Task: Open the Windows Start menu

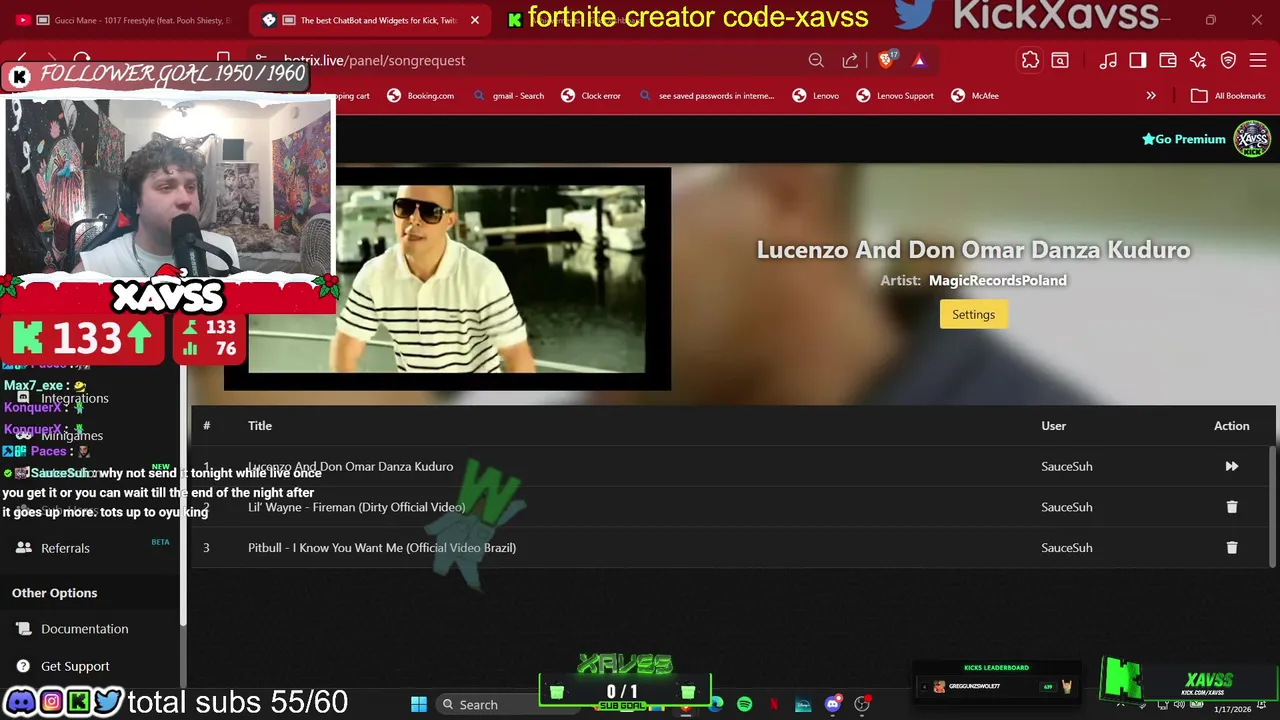Action: point(419,705)
